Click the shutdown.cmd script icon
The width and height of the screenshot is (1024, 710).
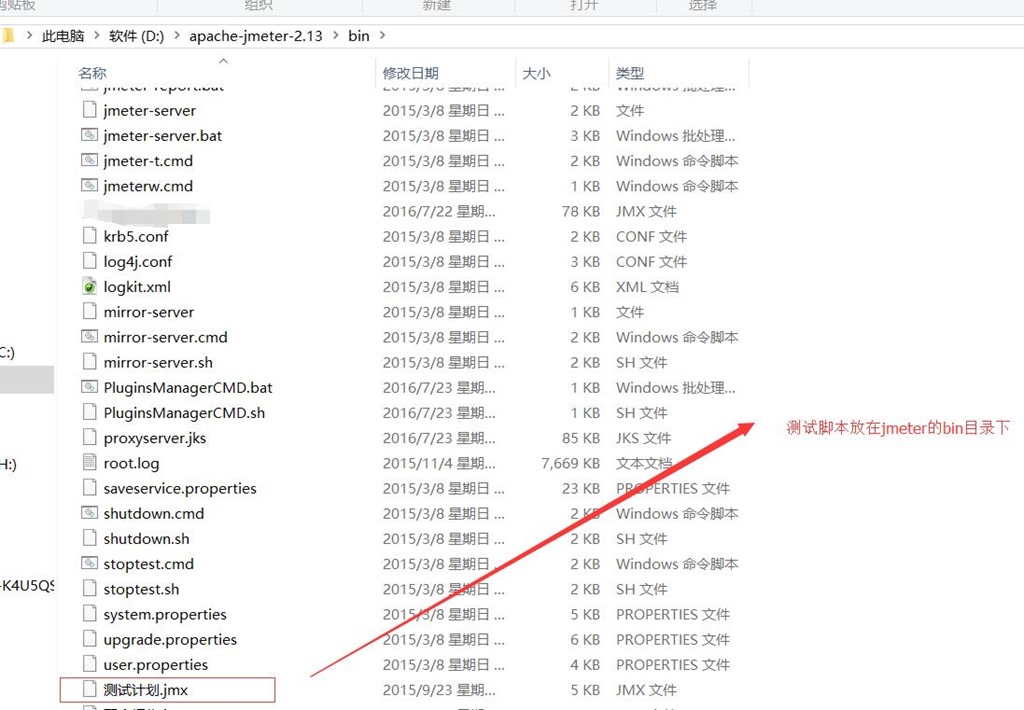coord(89,513)
